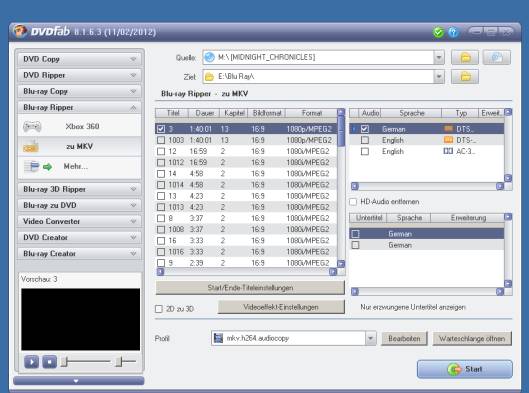Screen dimensions: 529x393
Task: Toggle German audio track checkbox
Action: pyautogui.click(x=364, y=129)
